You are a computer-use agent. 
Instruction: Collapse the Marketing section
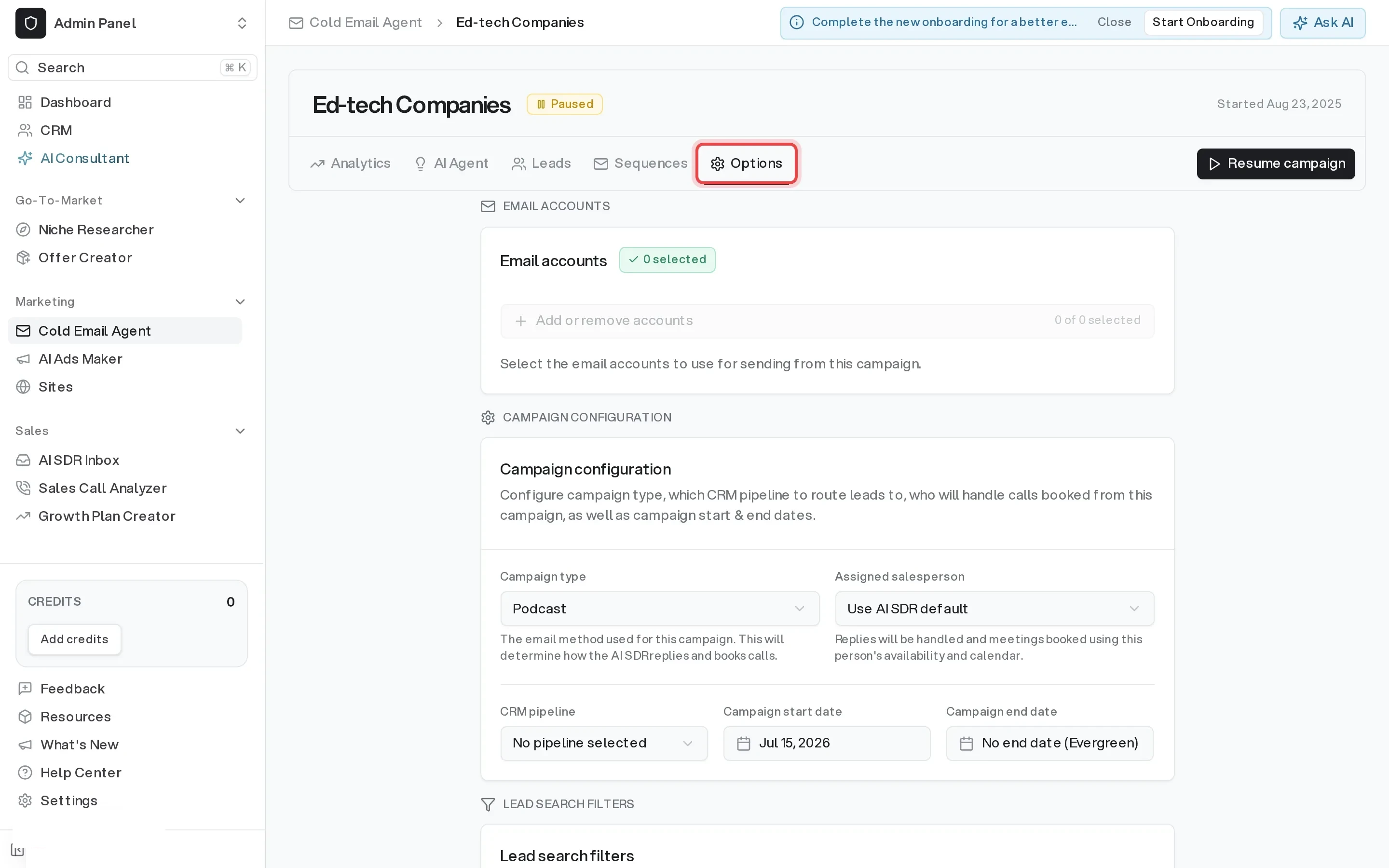pos(241,302)
